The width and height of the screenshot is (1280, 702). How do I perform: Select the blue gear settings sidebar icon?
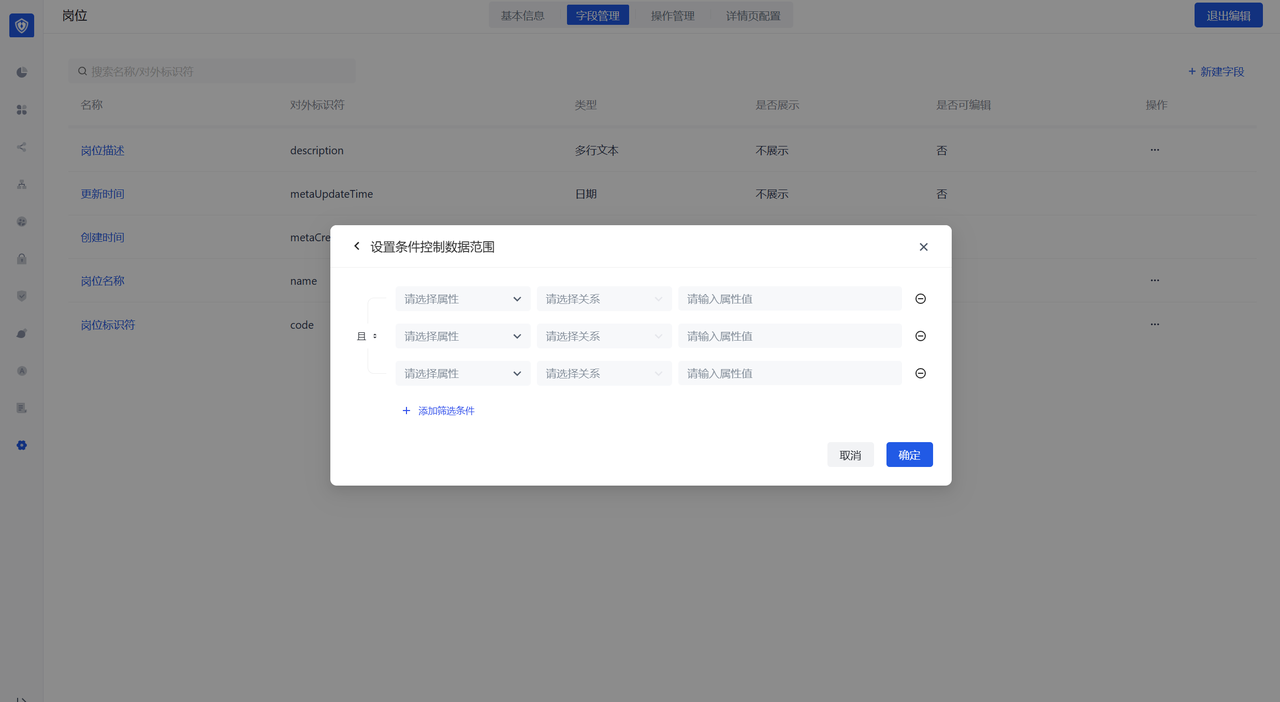coord(22,445)
